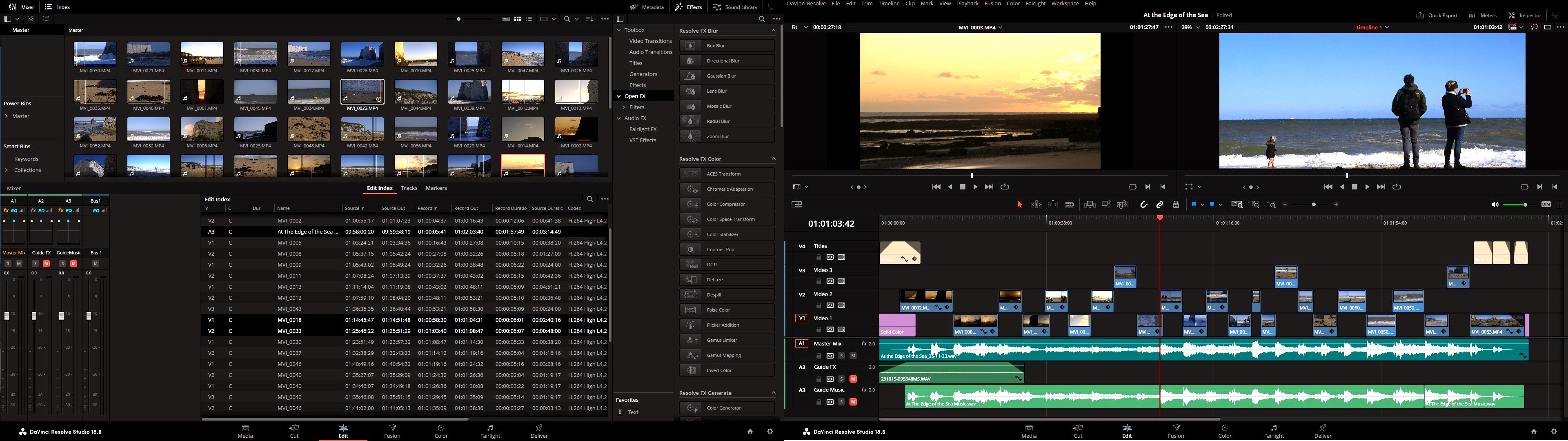Lock the V4 Titles track
Image resolution: width=1568 pixels, height=441 pixels.
(818, 258)
